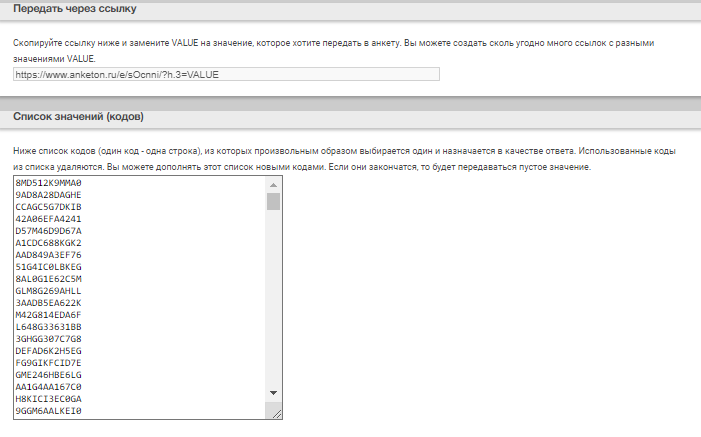Click the scrollbar up arrow in codes list

tap(273, 184)
